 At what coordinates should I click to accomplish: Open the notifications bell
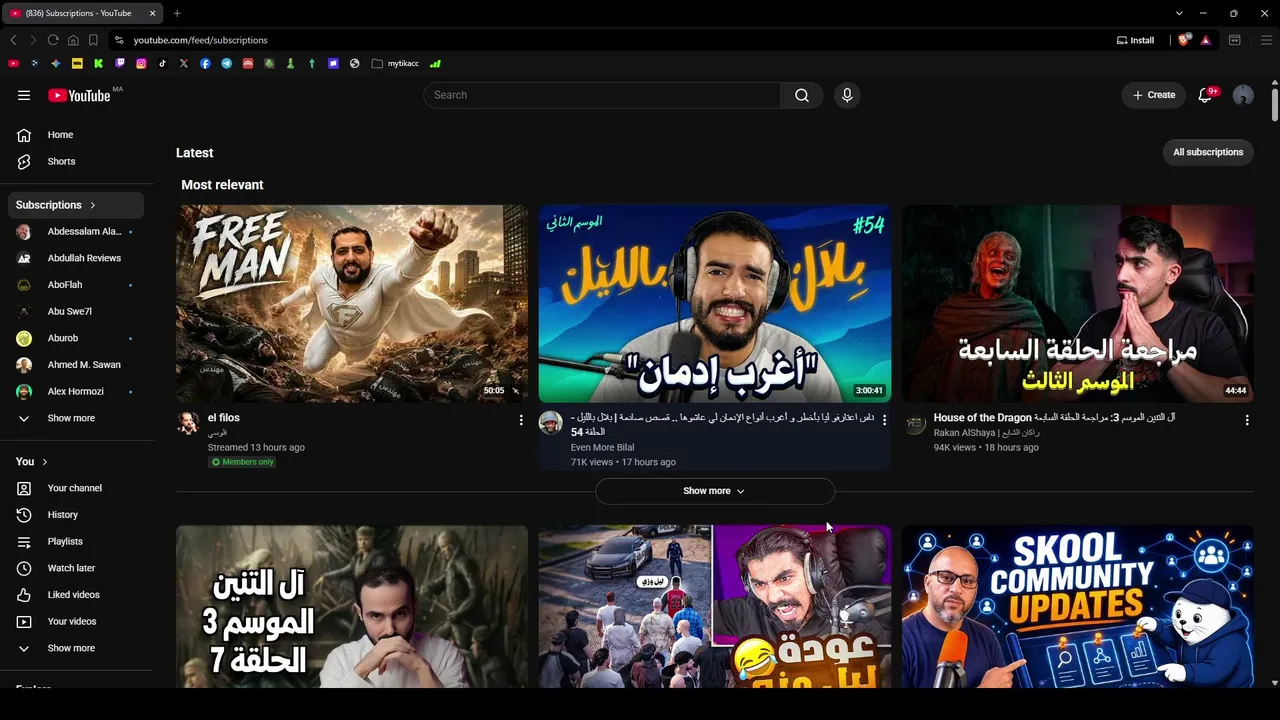click(x=1205, y=95)
